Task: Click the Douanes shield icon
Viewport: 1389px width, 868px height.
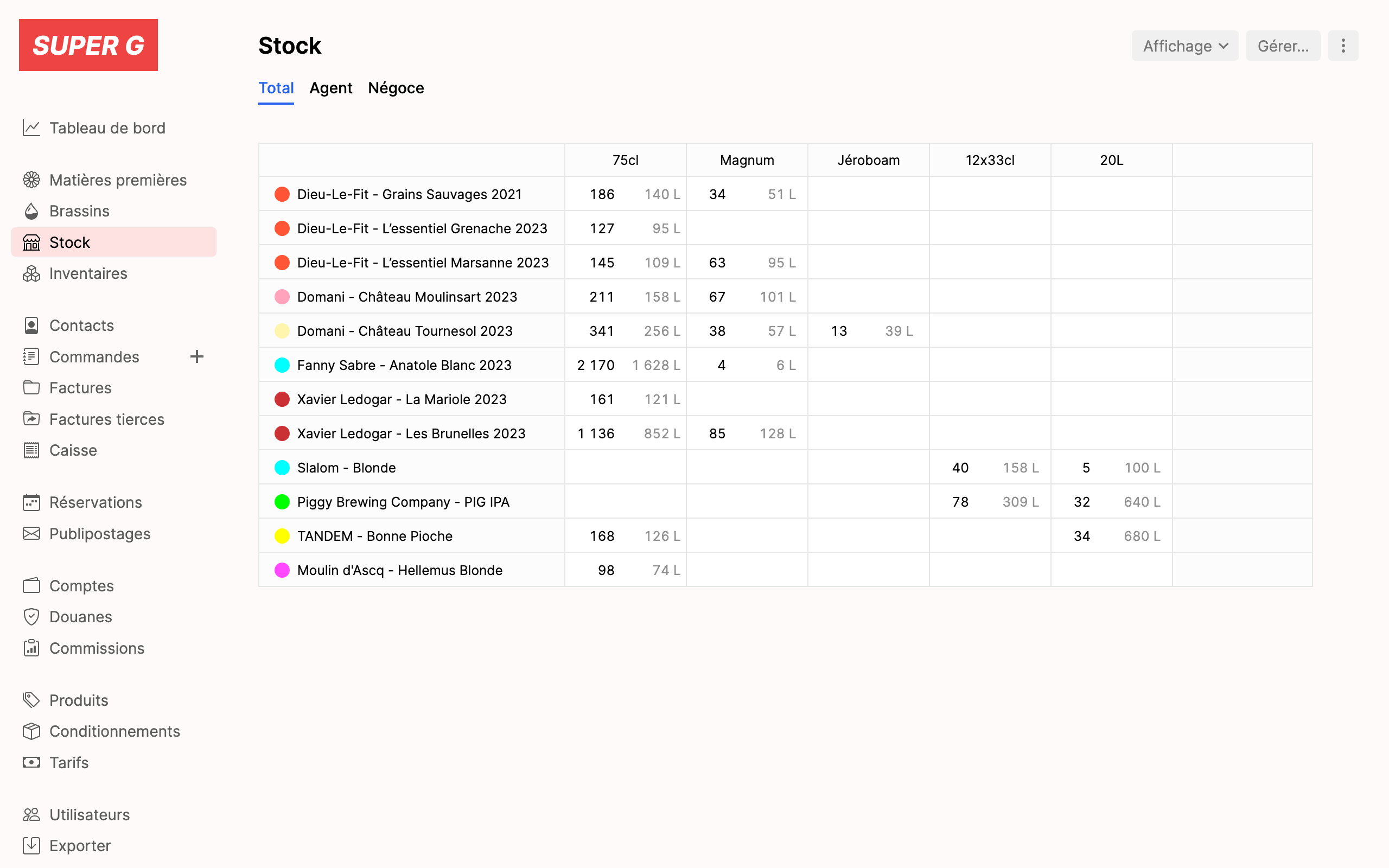Action: (x=31, y=617)
